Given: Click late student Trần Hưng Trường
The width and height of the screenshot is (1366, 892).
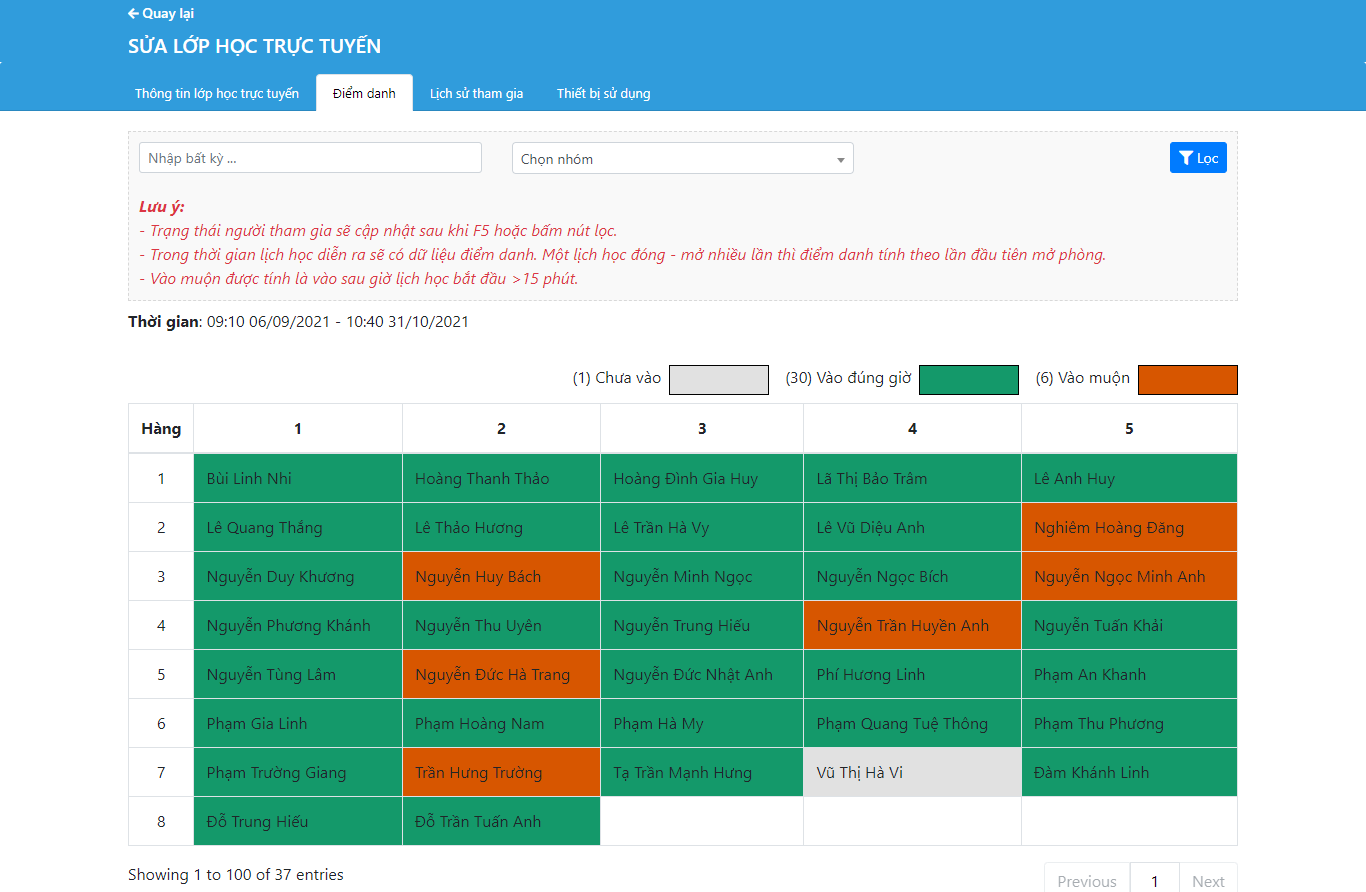Looking at the screenshot, I should pyautogui.click(x=501, y=773).
